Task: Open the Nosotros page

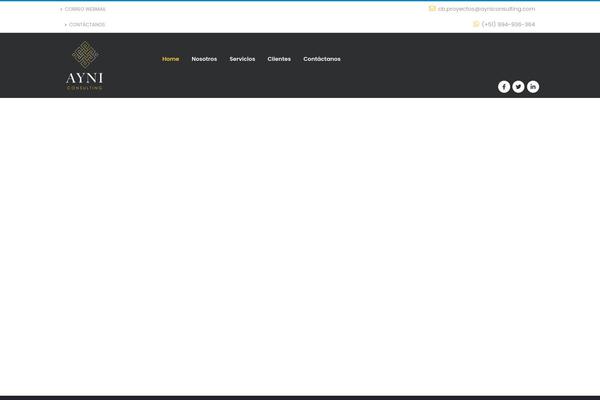Action: [204, 59]
